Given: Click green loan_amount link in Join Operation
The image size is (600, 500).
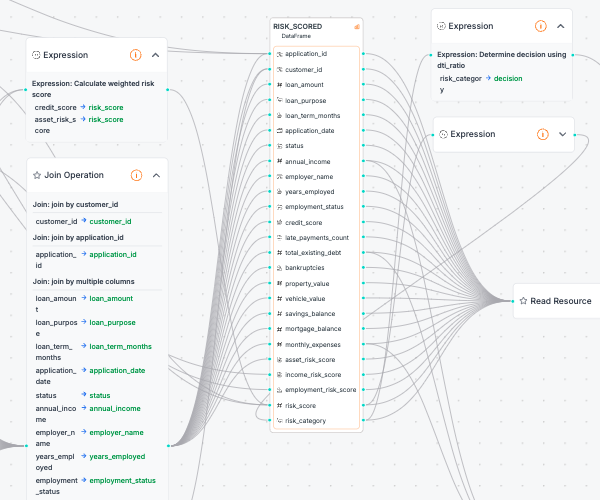Looking at the screenshot, I should point(111,298).
